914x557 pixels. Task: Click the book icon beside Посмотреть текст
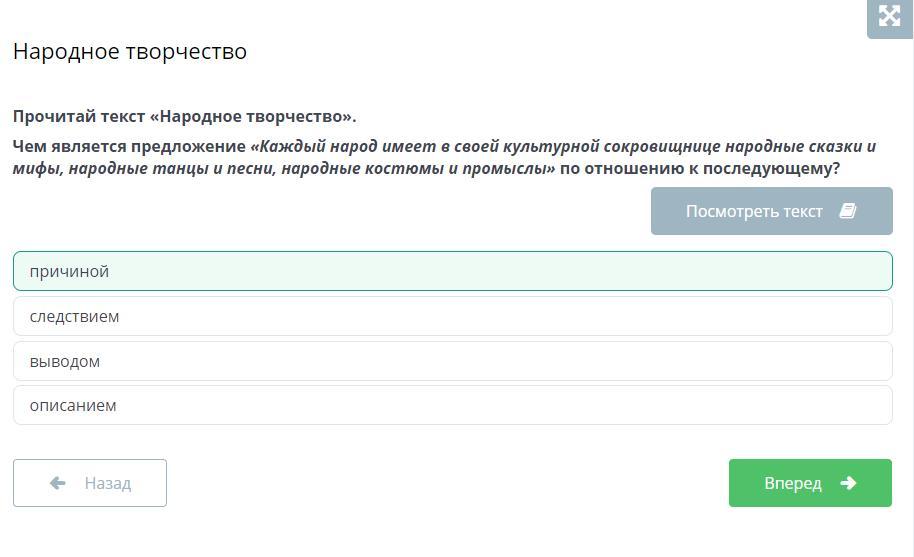point(848,211)
